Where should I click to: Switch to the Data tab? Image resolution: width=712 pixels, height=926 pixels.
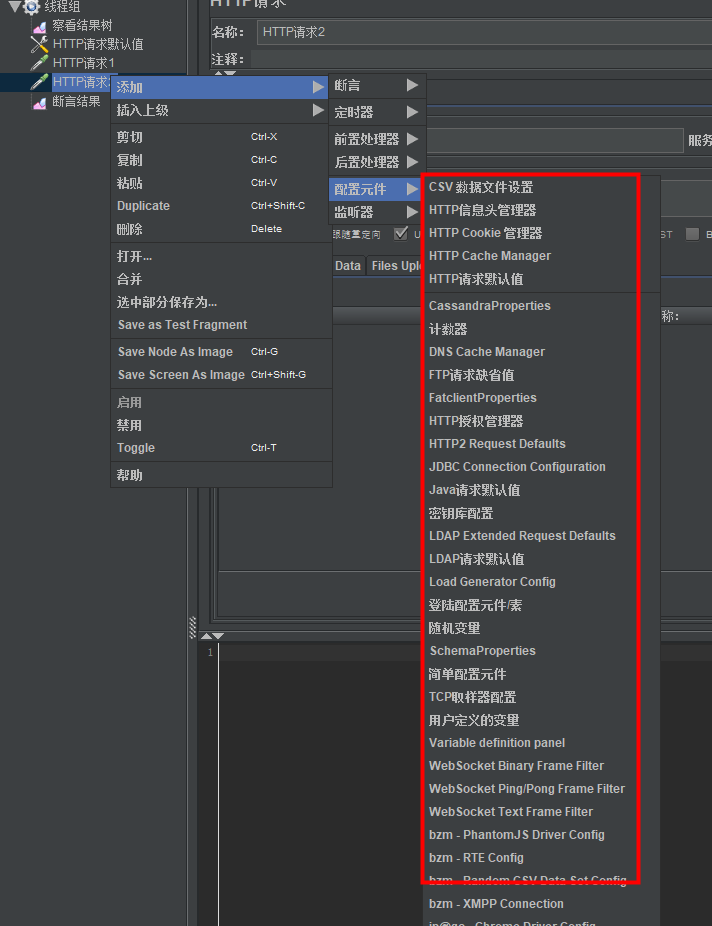(x=348, y=266)
